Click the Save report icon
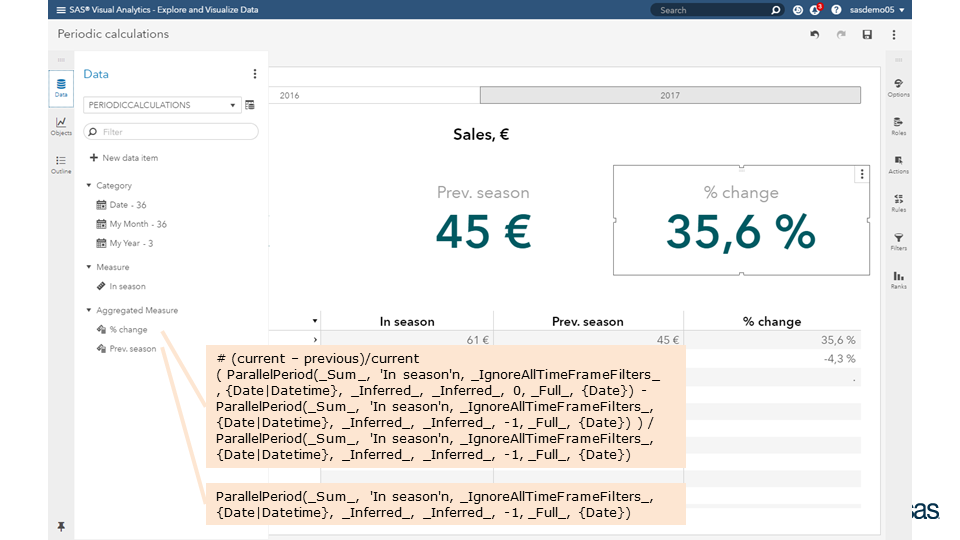This screenshot has width=960, height=540. click(x=867, y=34)
